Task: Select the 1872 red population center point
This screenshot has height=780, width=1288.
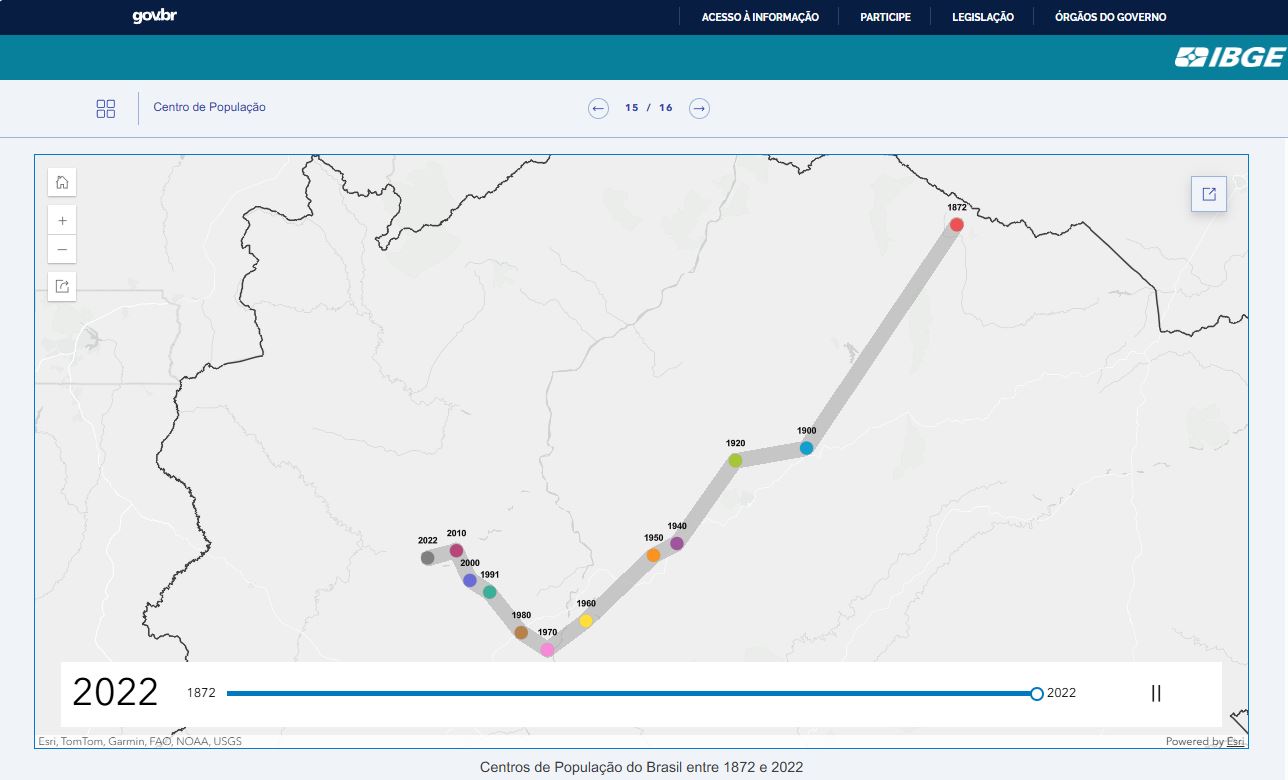Action: 956,225
